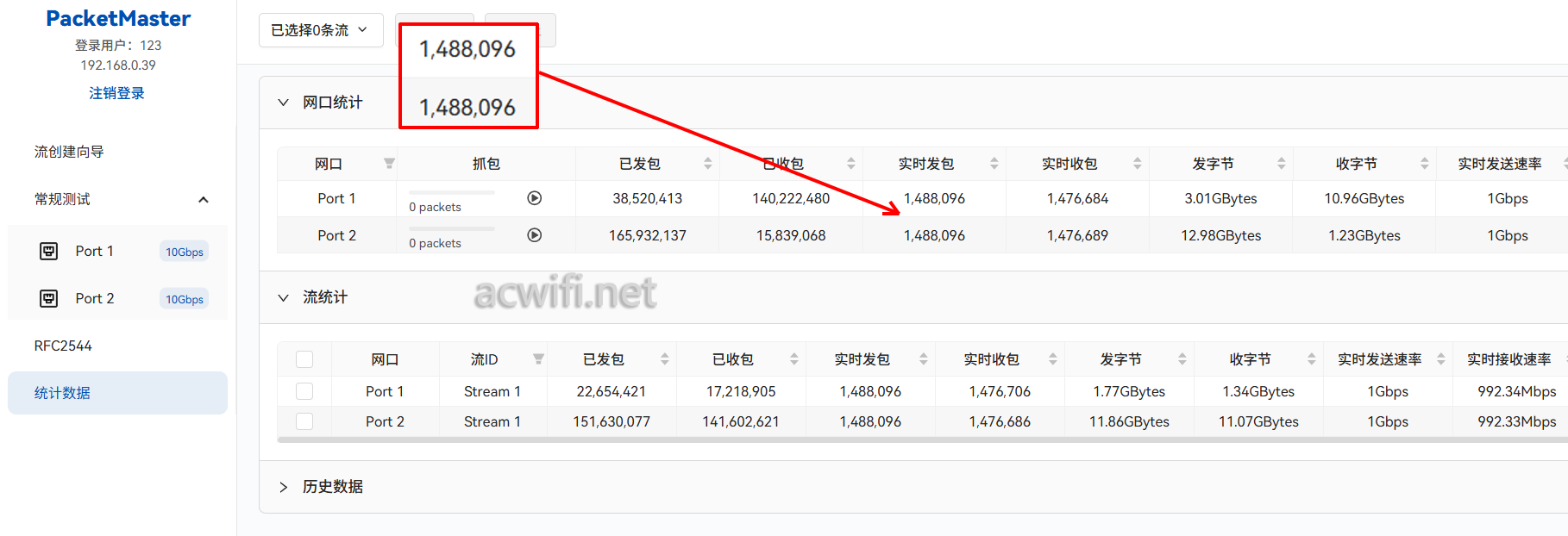1568x536 pixels.
Task: Open the 已选择0条流 dropdown
Action: tap(320, 30)
